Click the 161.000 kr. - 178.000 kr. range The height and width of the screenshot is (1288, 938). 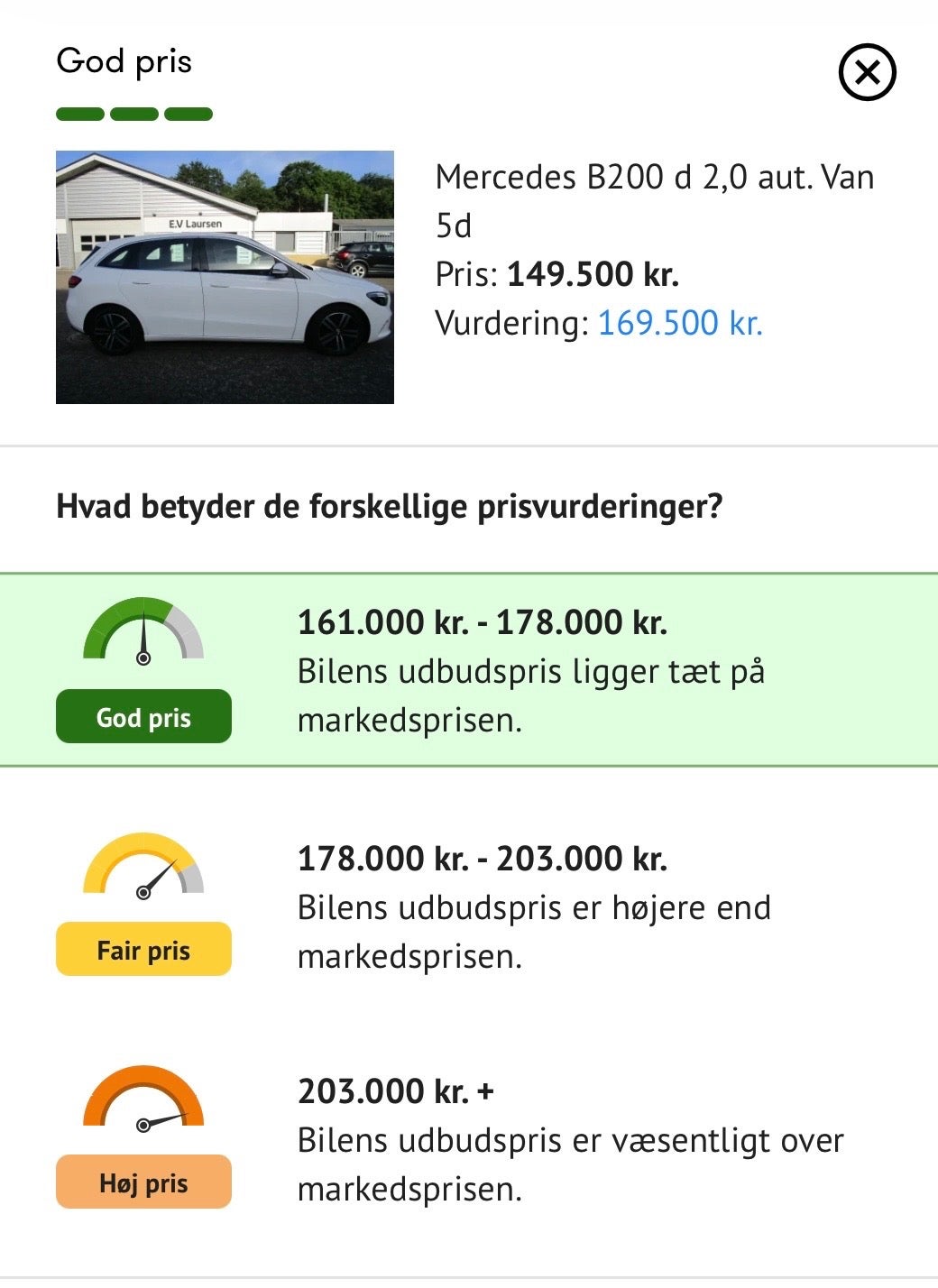(483, 622)
